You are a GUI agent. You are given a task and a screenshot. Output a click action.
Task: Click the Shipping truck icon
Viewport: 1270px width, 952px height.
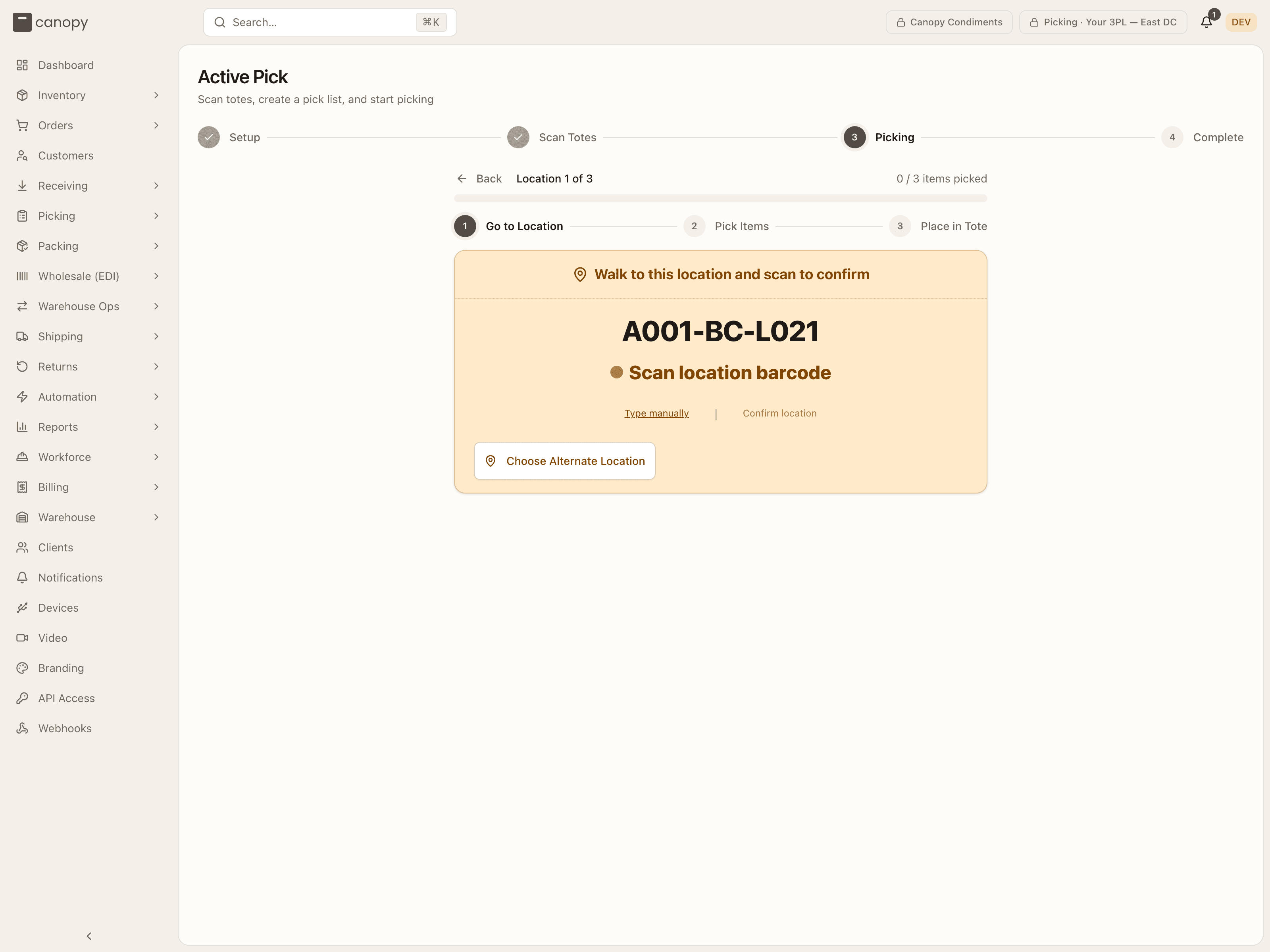point(22,336)
